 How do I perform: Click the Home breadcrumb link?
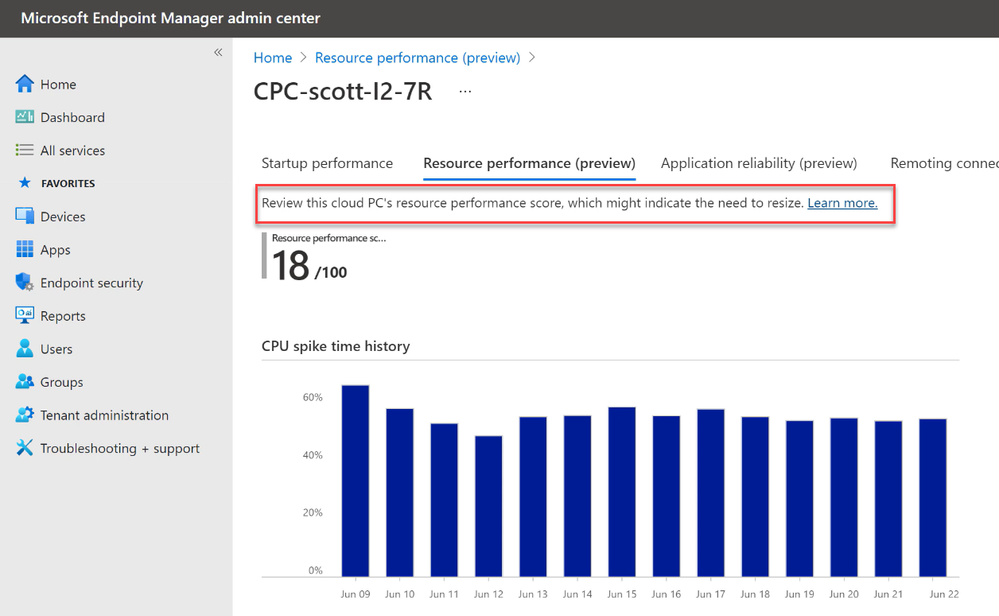(x=273, y=58)
